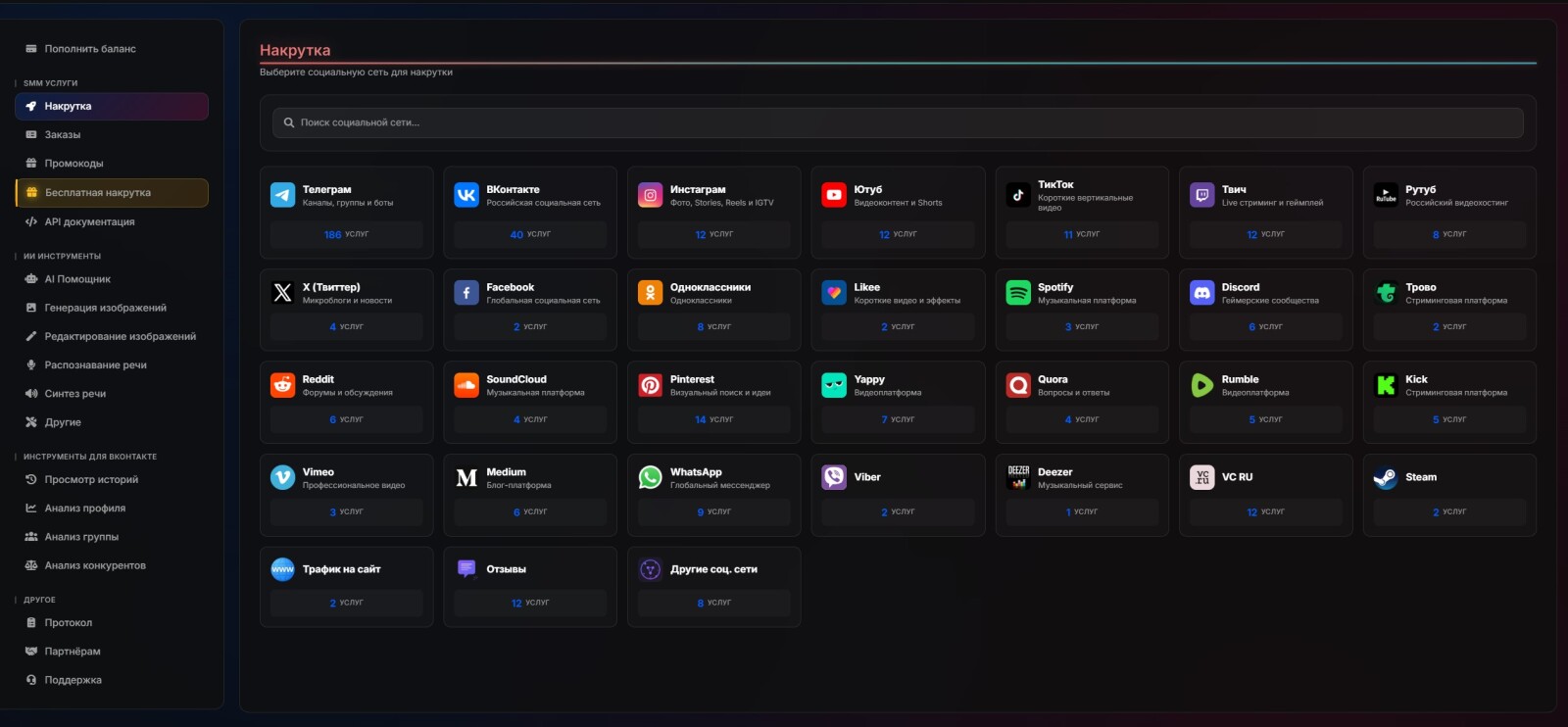This screenshot has width=1568, height=727.
Task: Click the social network search field
Action: [897, 122]
